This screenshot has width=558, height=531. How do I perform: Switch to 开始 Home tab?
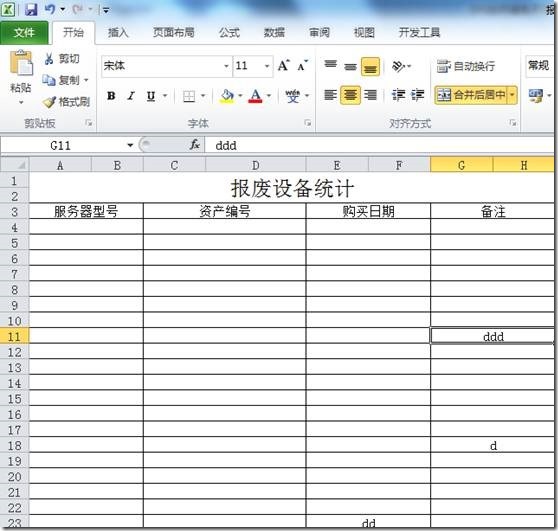point(73,33)
